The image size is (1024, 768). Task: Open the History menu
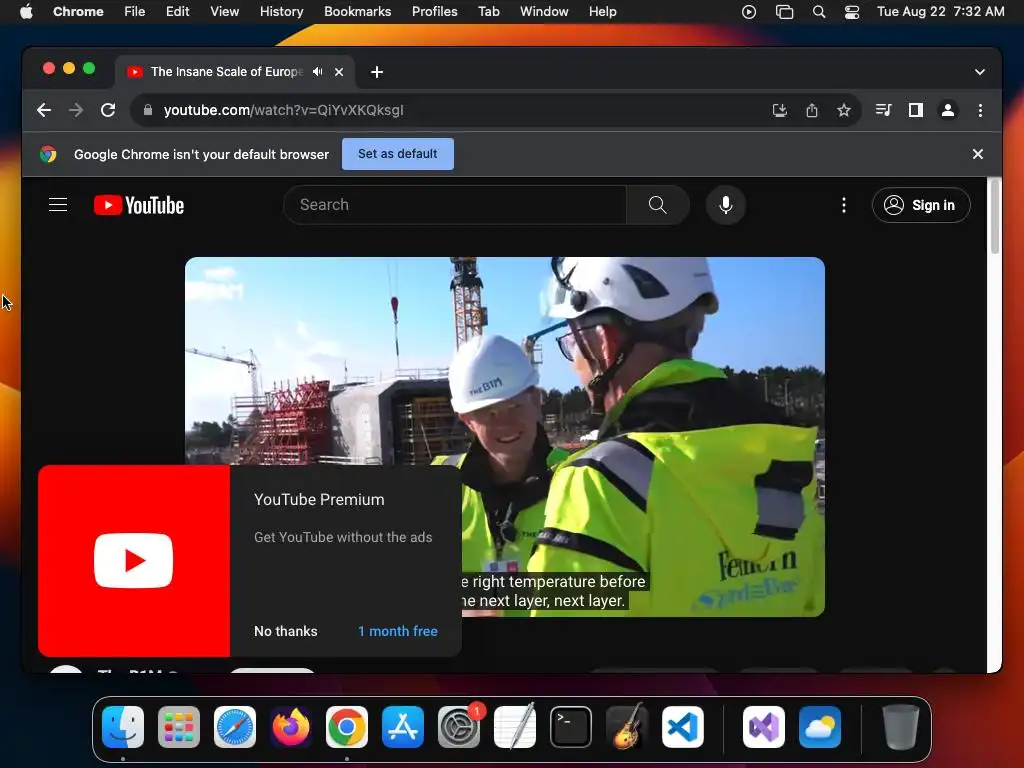click(x=281, y=12)
